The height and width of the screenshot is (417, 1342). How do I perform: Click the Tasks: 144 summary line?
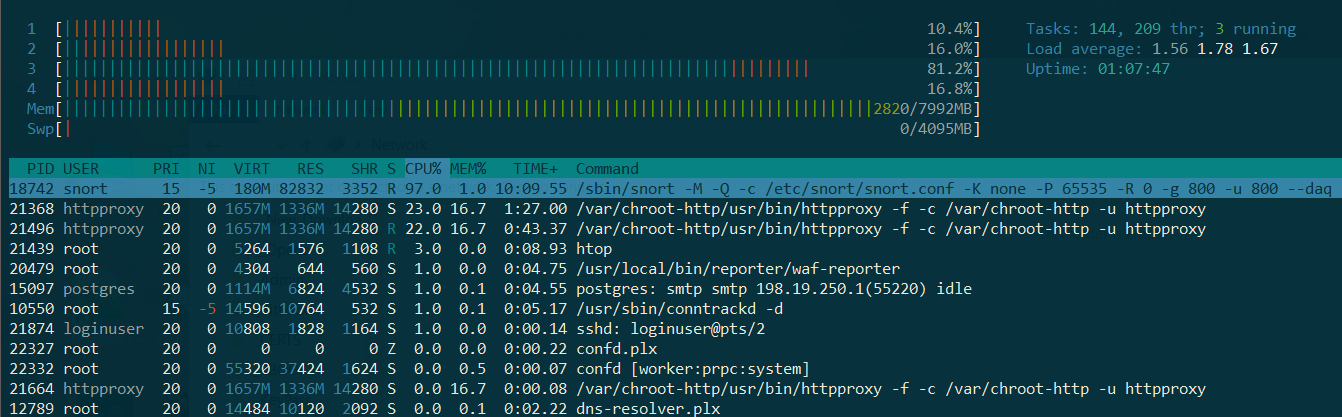[x=1161, y=29]
